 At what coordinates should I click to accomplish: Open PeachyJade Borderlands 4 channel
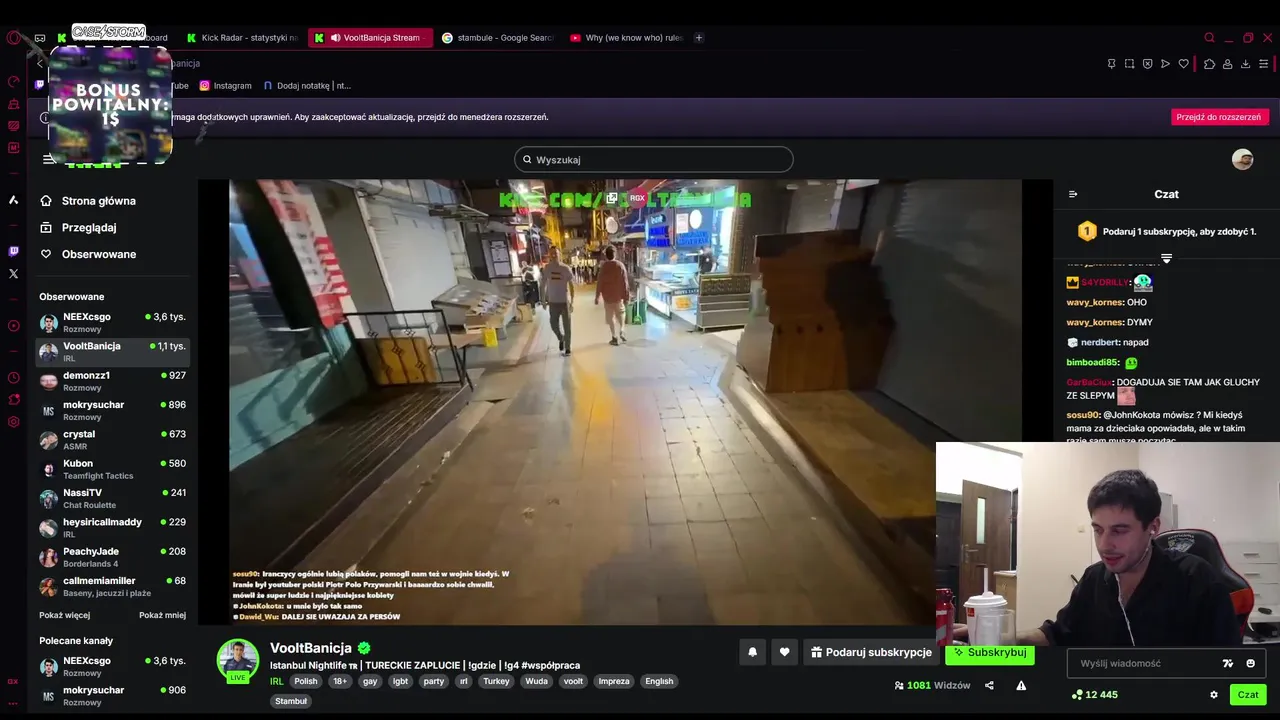[x=112, y=557]
